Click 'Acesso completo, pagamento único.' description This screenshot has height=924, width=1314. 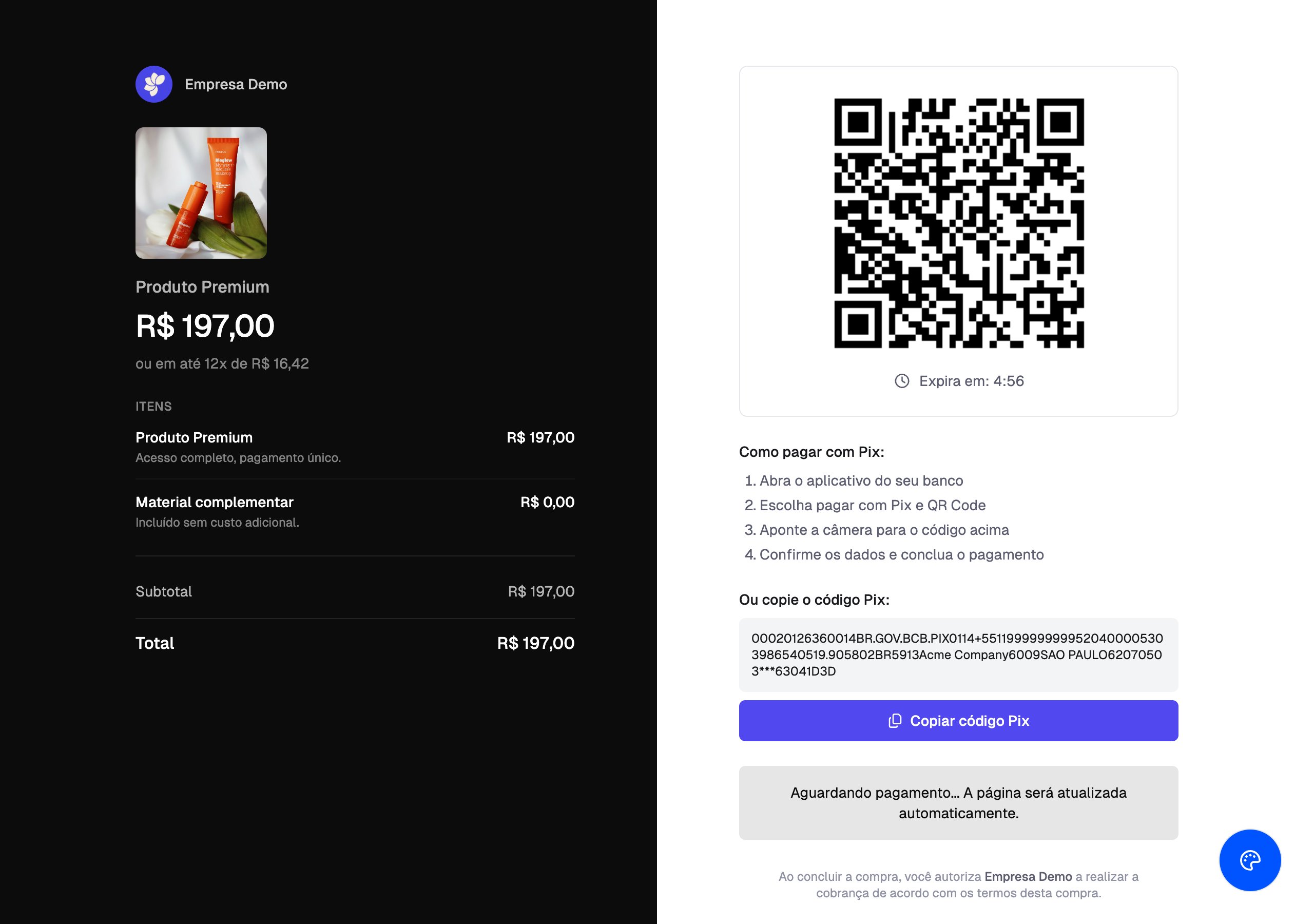pos(238,458)
